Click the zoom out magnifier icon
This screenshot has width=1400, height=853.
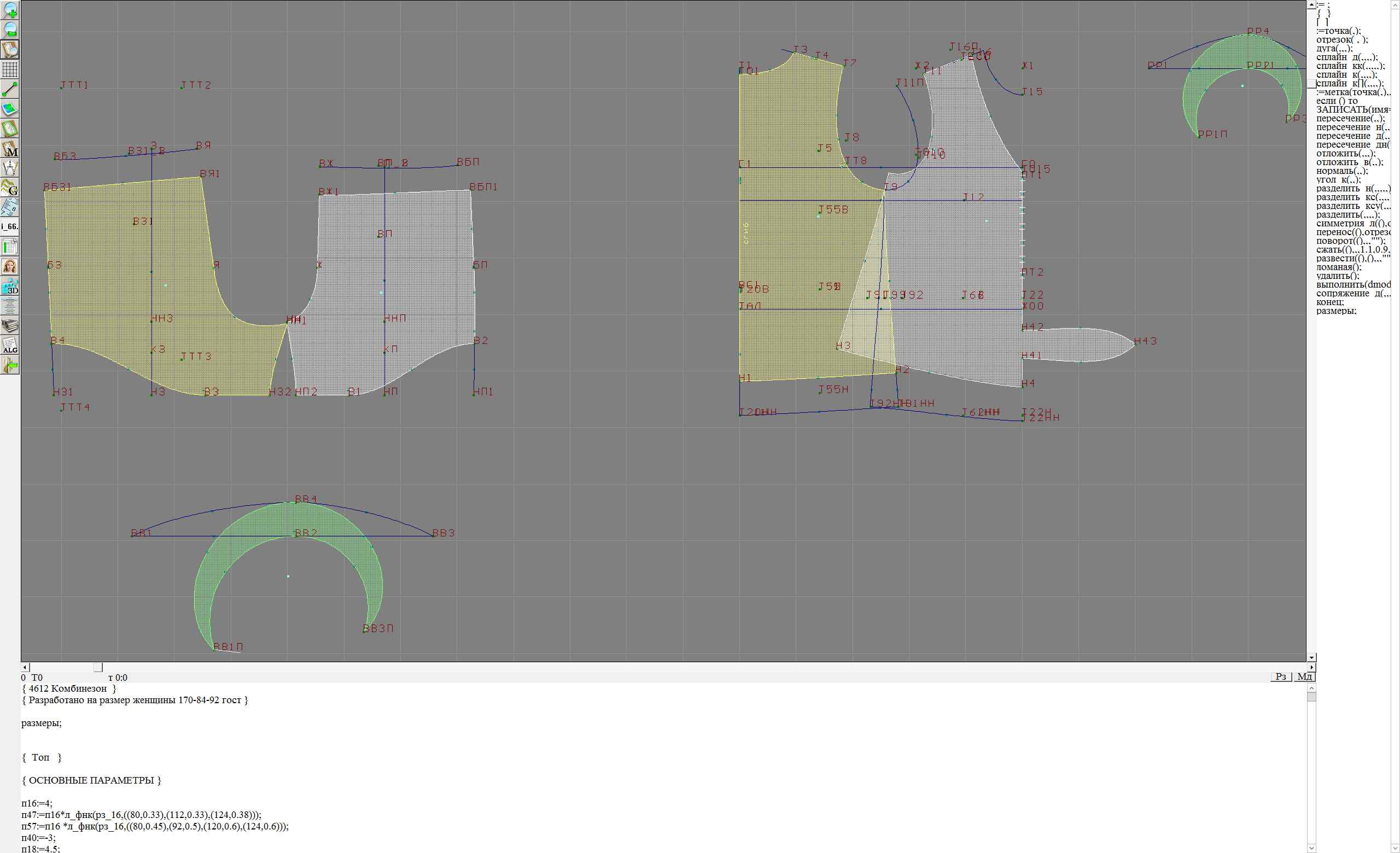(10, 30)
